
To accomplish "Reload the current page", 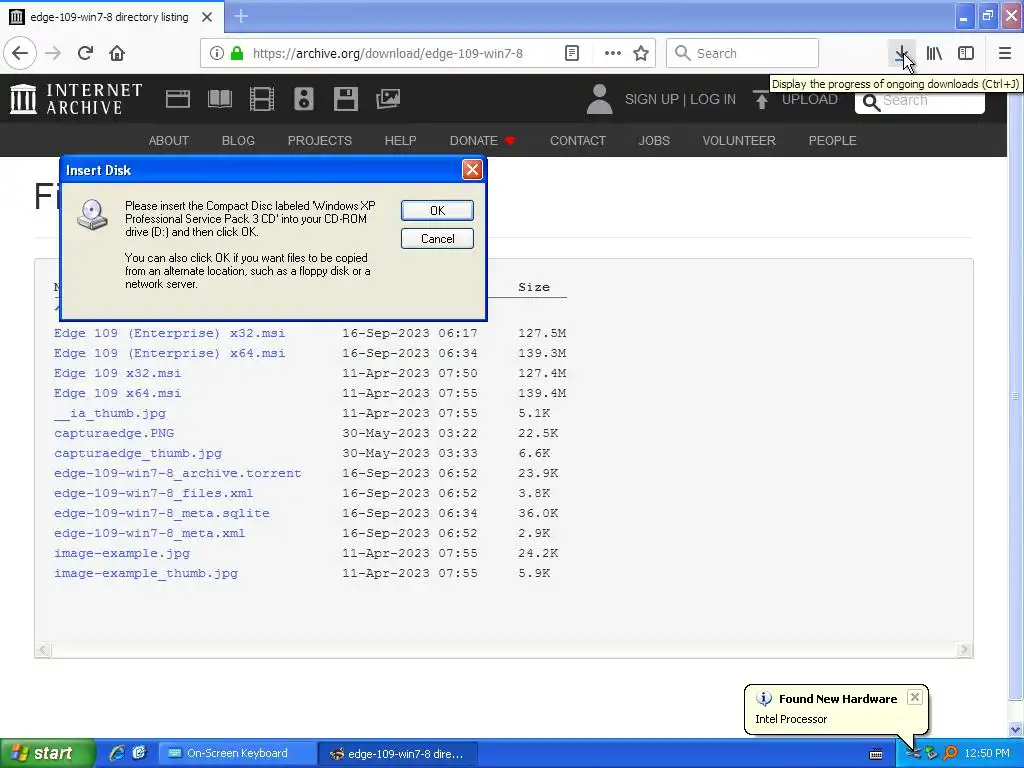I will [x=85, y=53].
